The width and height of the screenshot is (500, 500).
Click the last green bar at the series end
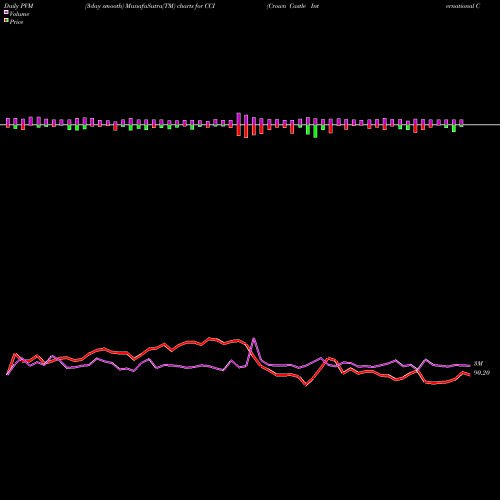pyautogui.click(x=461, y=126)
